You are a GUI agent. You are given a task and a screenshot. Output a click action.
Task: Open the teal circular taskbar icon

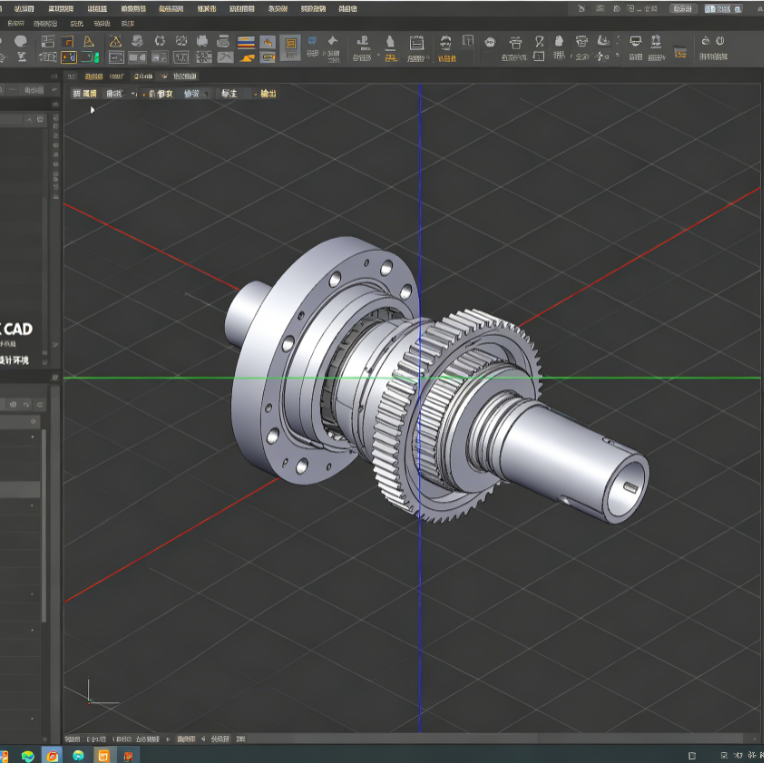[78, 756]
